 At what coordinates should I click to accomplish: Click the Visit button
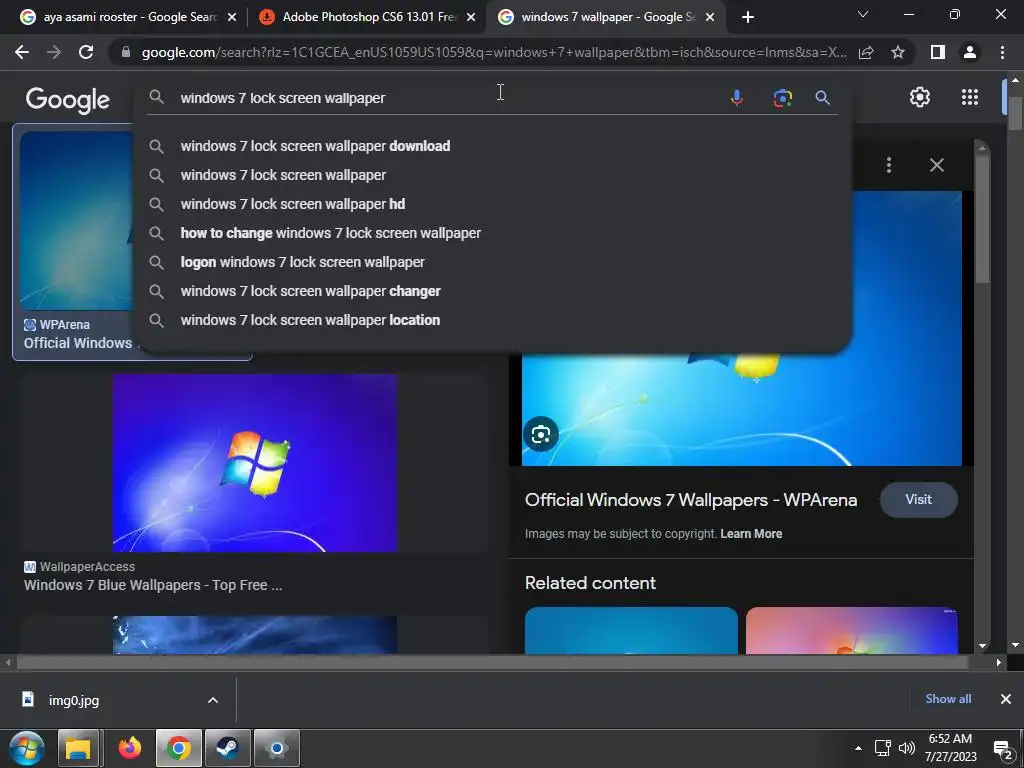point(918,500)
